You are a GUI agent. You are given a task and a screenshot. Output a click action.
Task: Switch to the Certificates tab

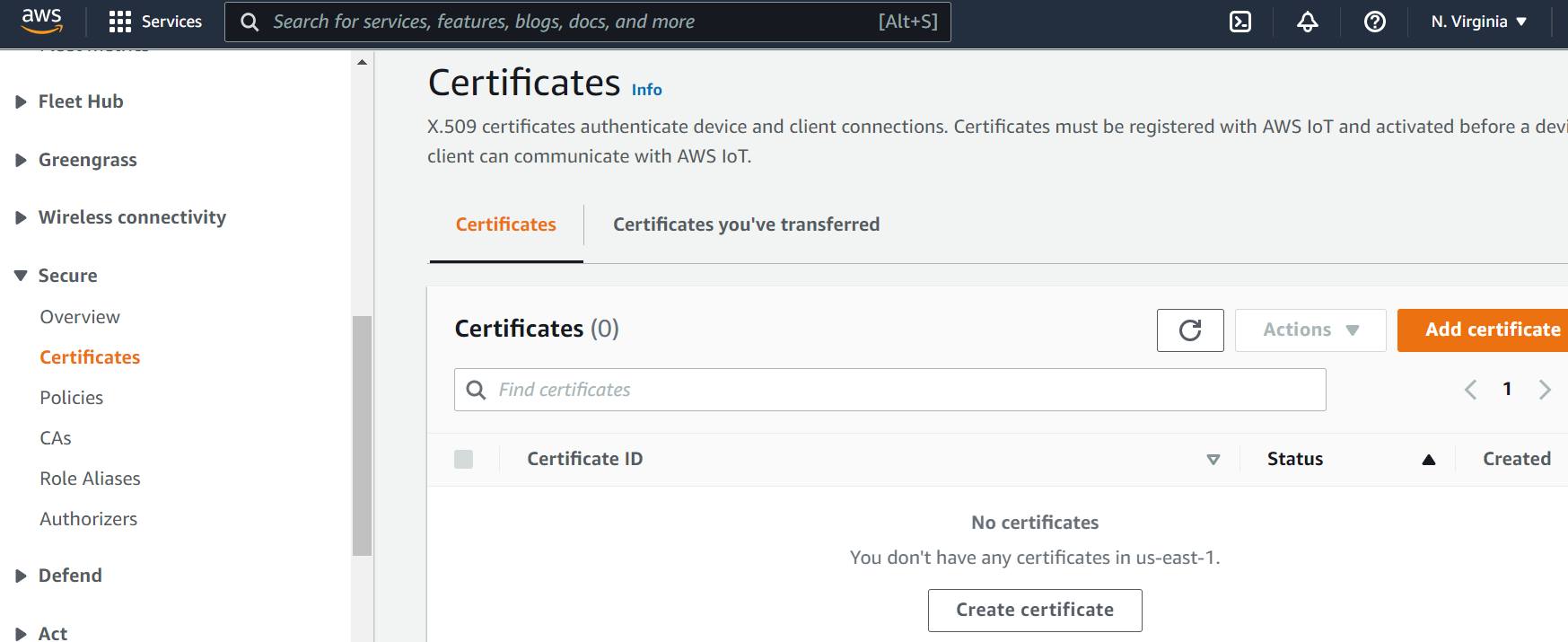coord(506,224)
